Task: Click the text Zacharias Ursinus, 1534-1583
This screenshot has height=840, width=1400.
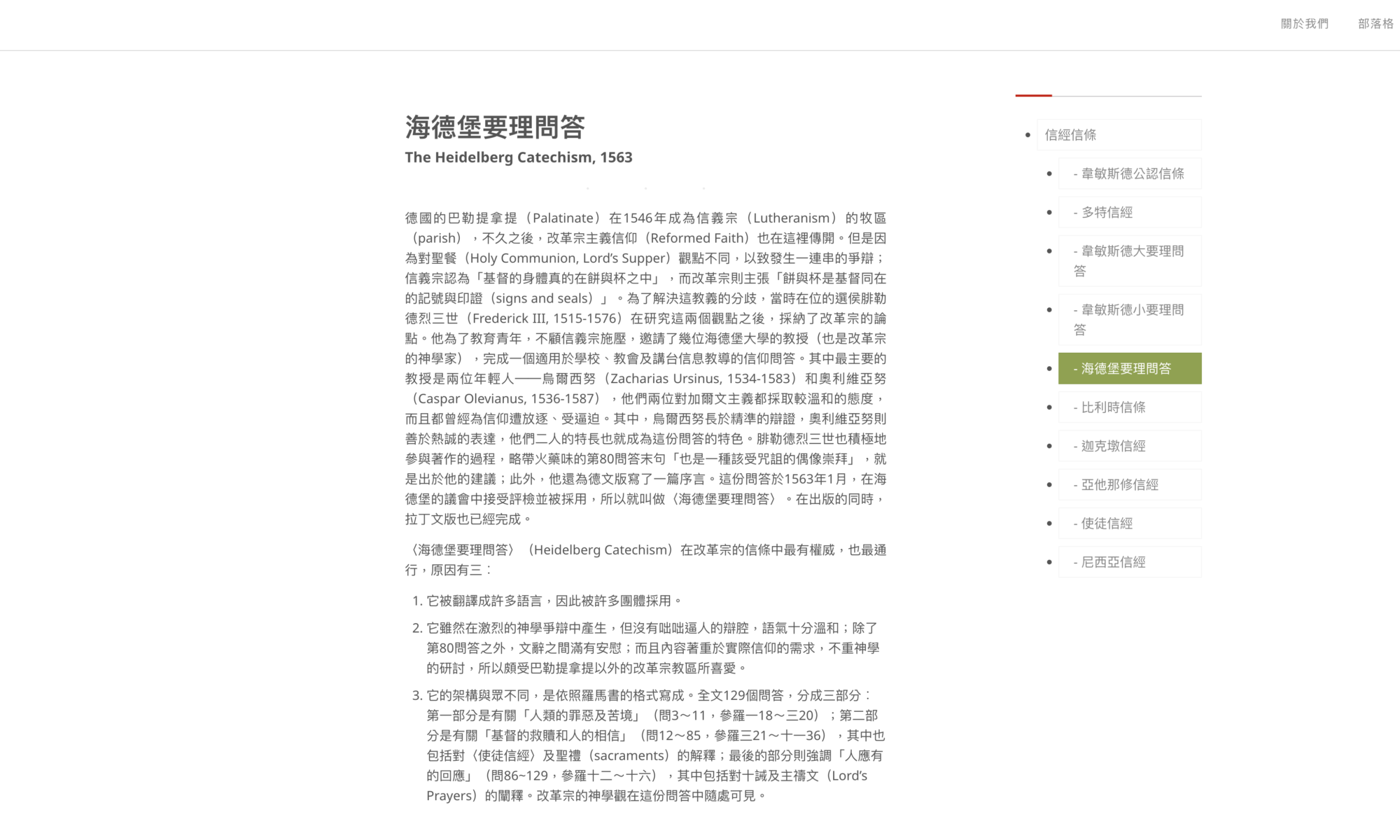Action: pos(700,379)
